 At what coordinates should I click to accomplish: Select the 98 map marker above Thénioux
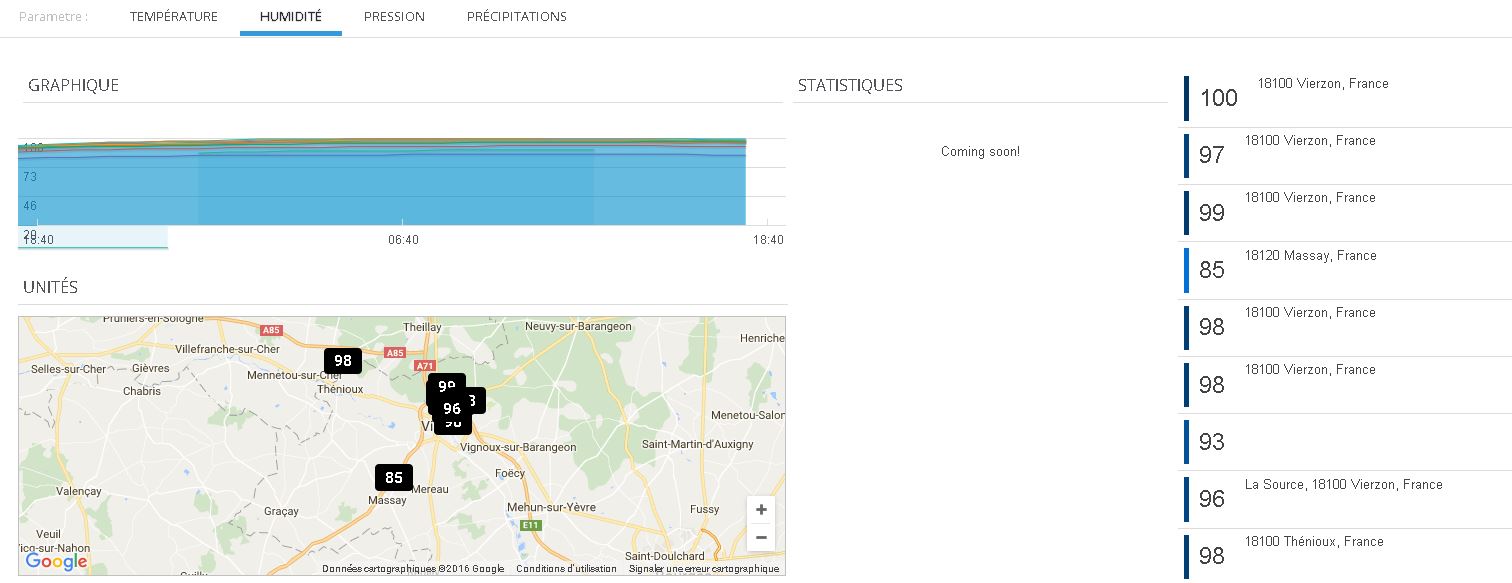[343, 361]
